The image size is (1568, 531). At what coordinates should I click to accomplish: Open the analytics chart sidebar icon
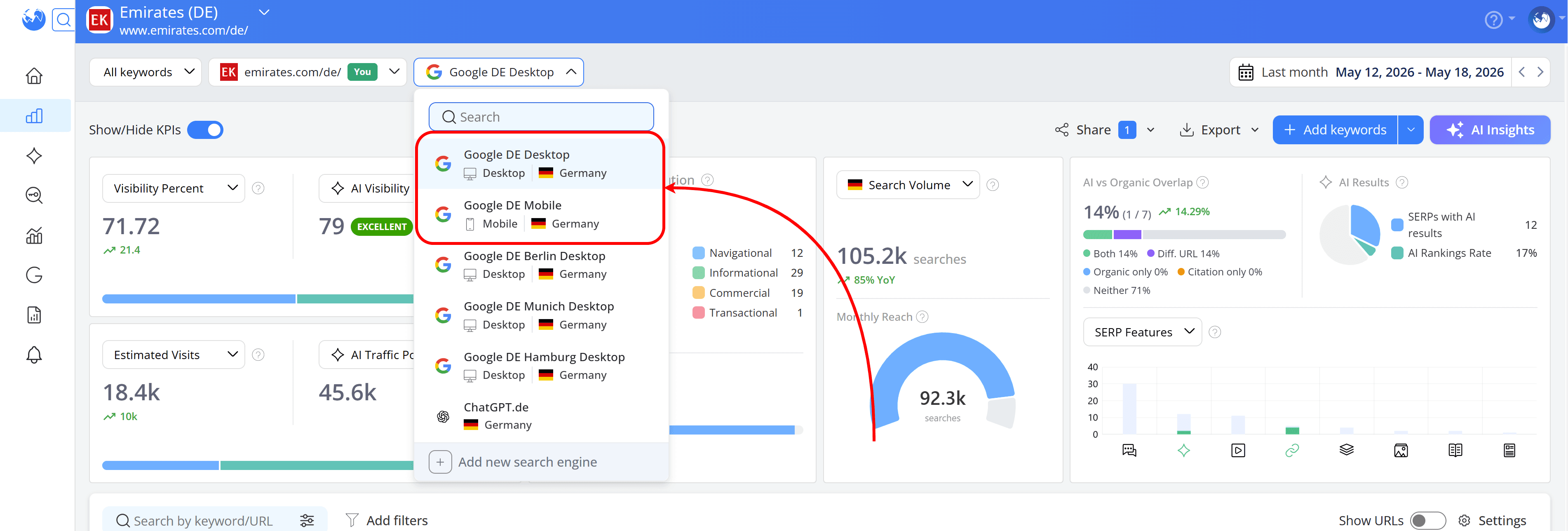(34, 236)
